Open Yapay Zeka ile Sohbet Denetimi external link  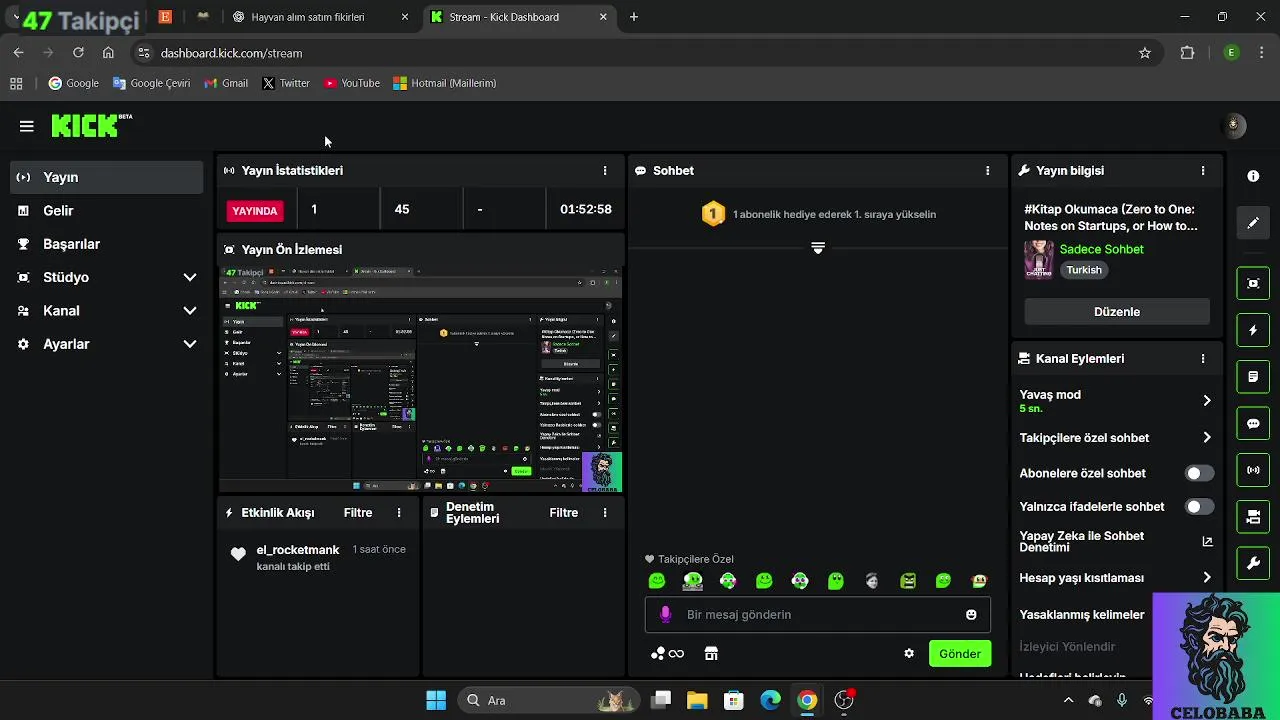1207,542
